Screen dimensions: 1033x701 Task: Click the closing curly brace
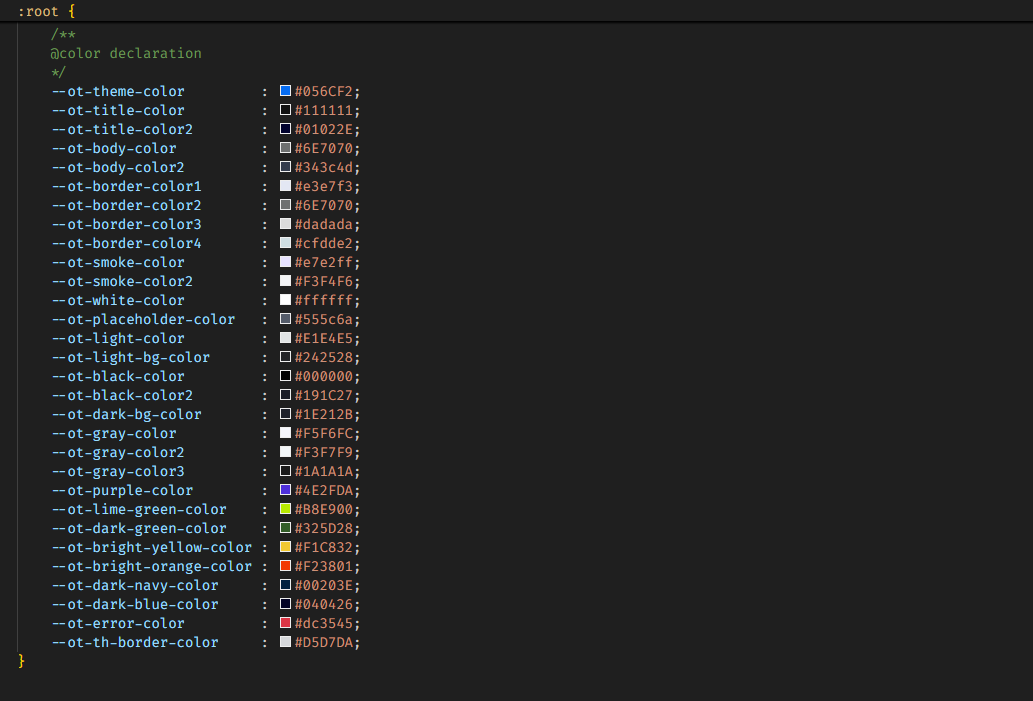point(21,661)
